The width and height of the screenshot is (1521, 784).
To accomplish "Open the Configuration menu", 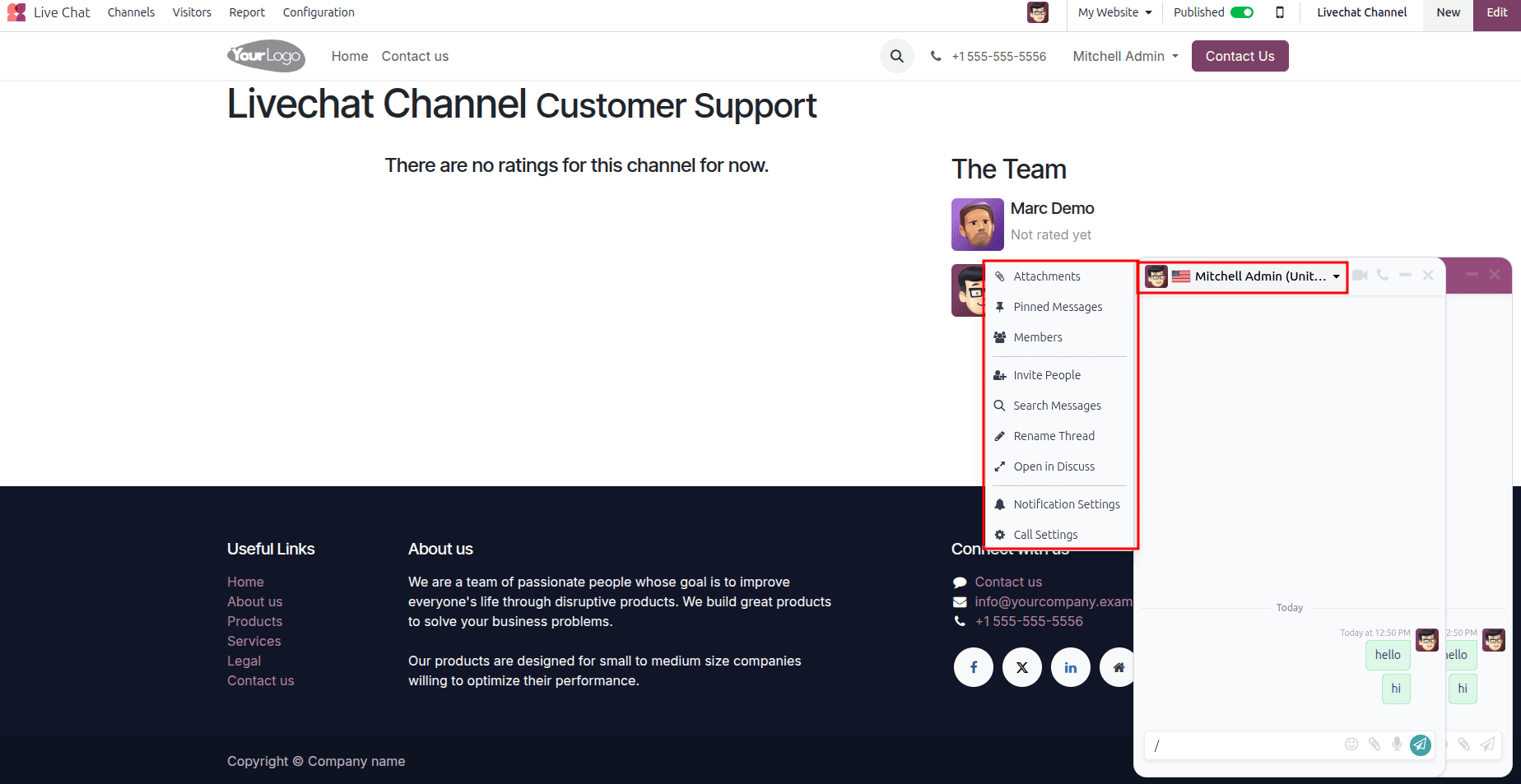I will 319,12.
